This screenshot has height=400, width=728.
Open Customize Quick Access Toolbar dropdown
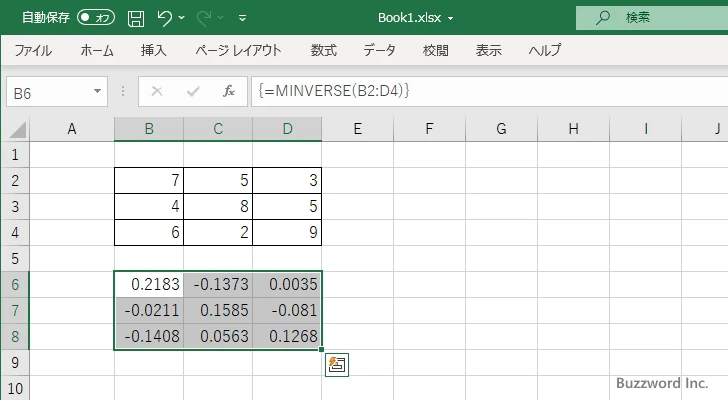[242, 18]
